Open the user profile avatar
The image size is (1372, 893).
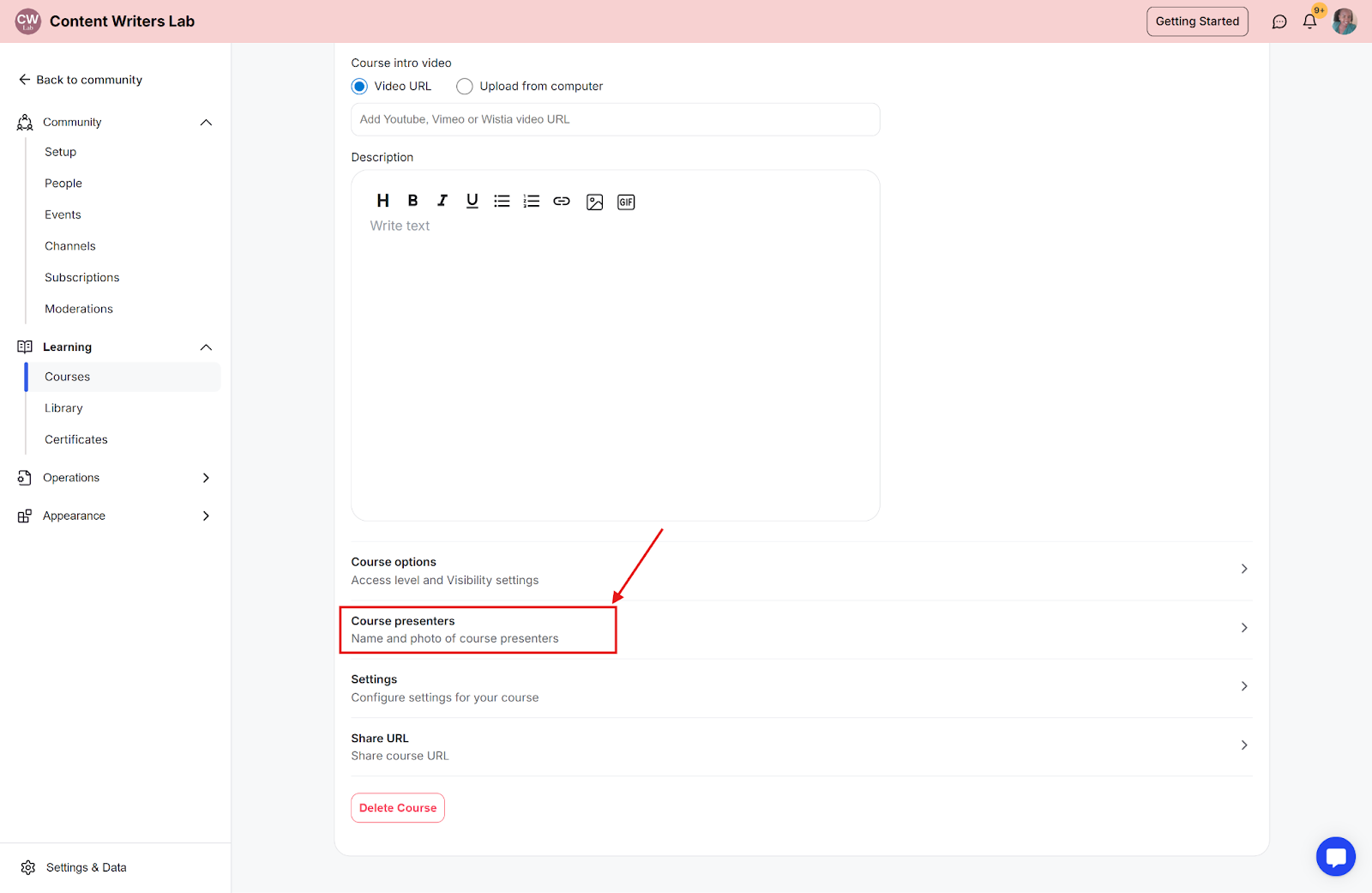point(1345,21)
